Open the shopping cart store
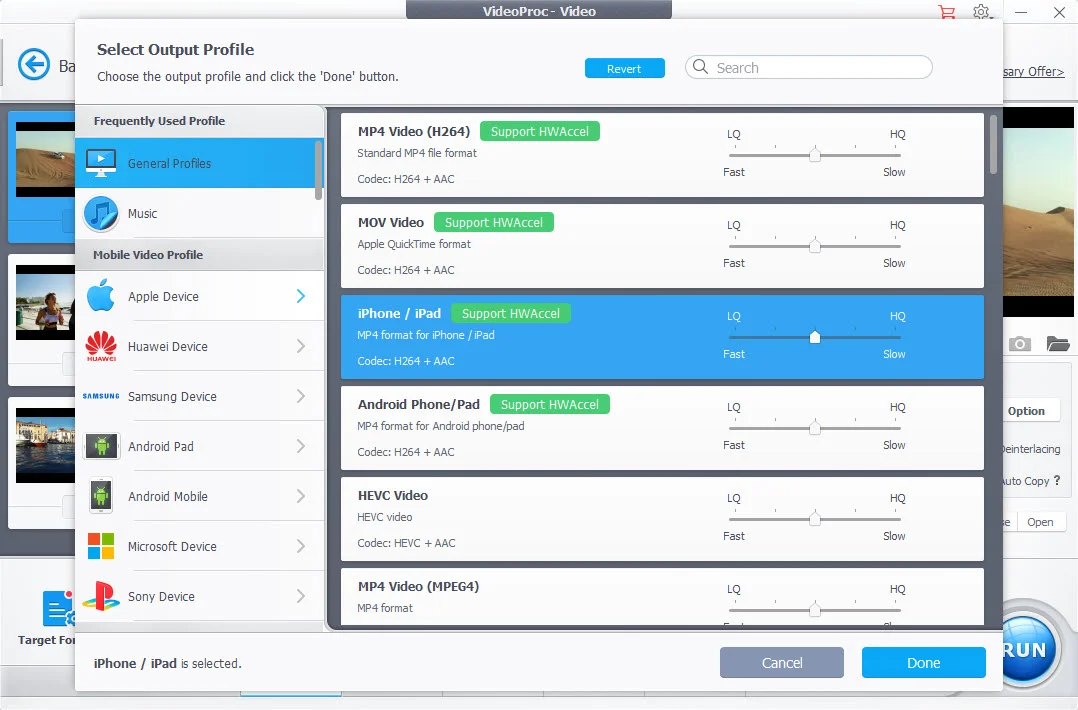 [x=946, y=12]
